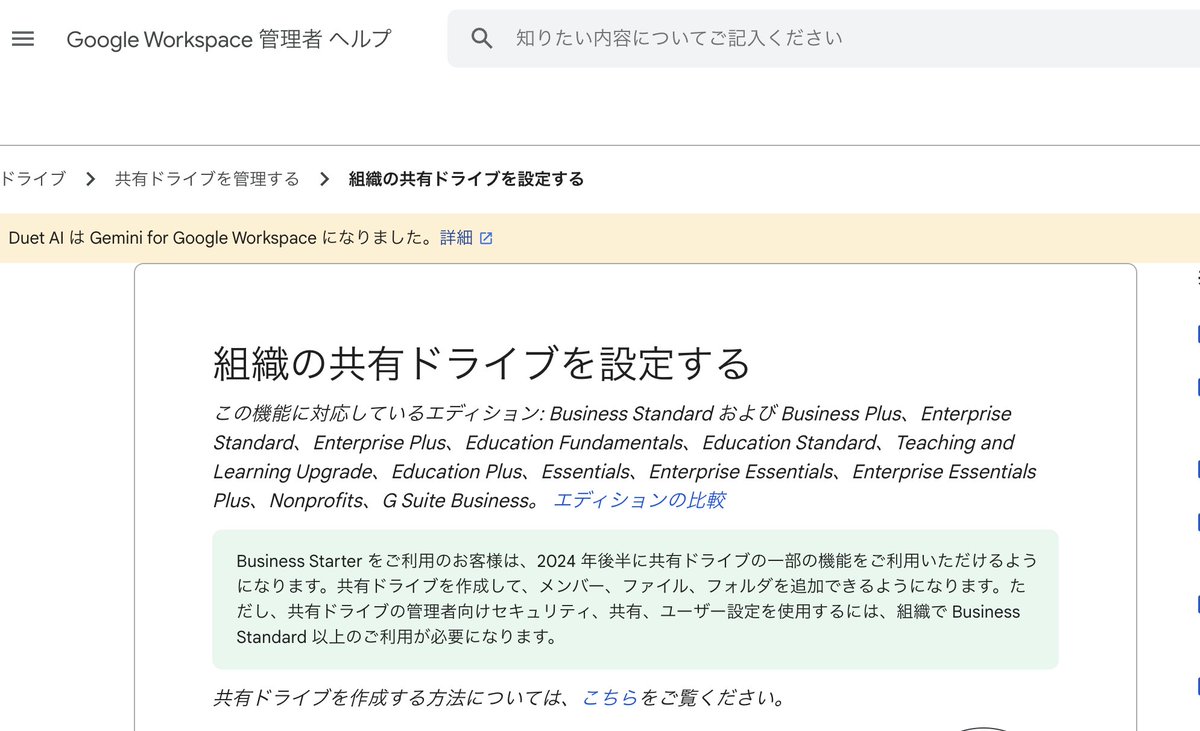Select current breadcrumb 組織の共有ドライブを設定する

[x=466, y=179]
